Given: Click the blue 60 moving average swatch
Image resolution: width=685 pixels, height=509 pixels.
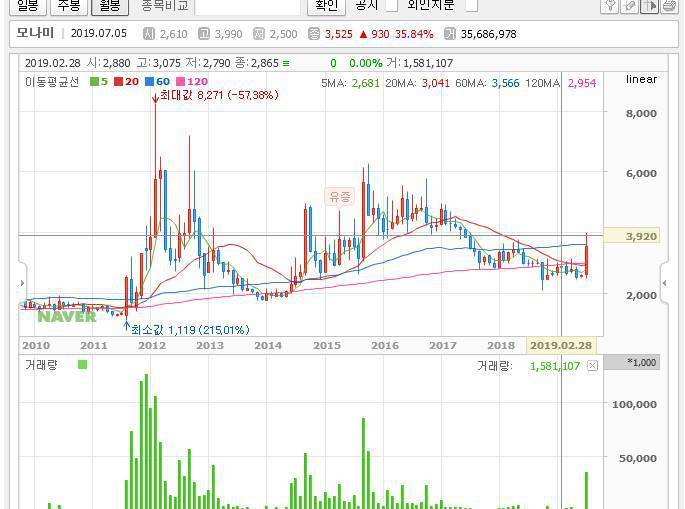Looking at the screenshot, I should pyautogui.click(x=149, y=81).
